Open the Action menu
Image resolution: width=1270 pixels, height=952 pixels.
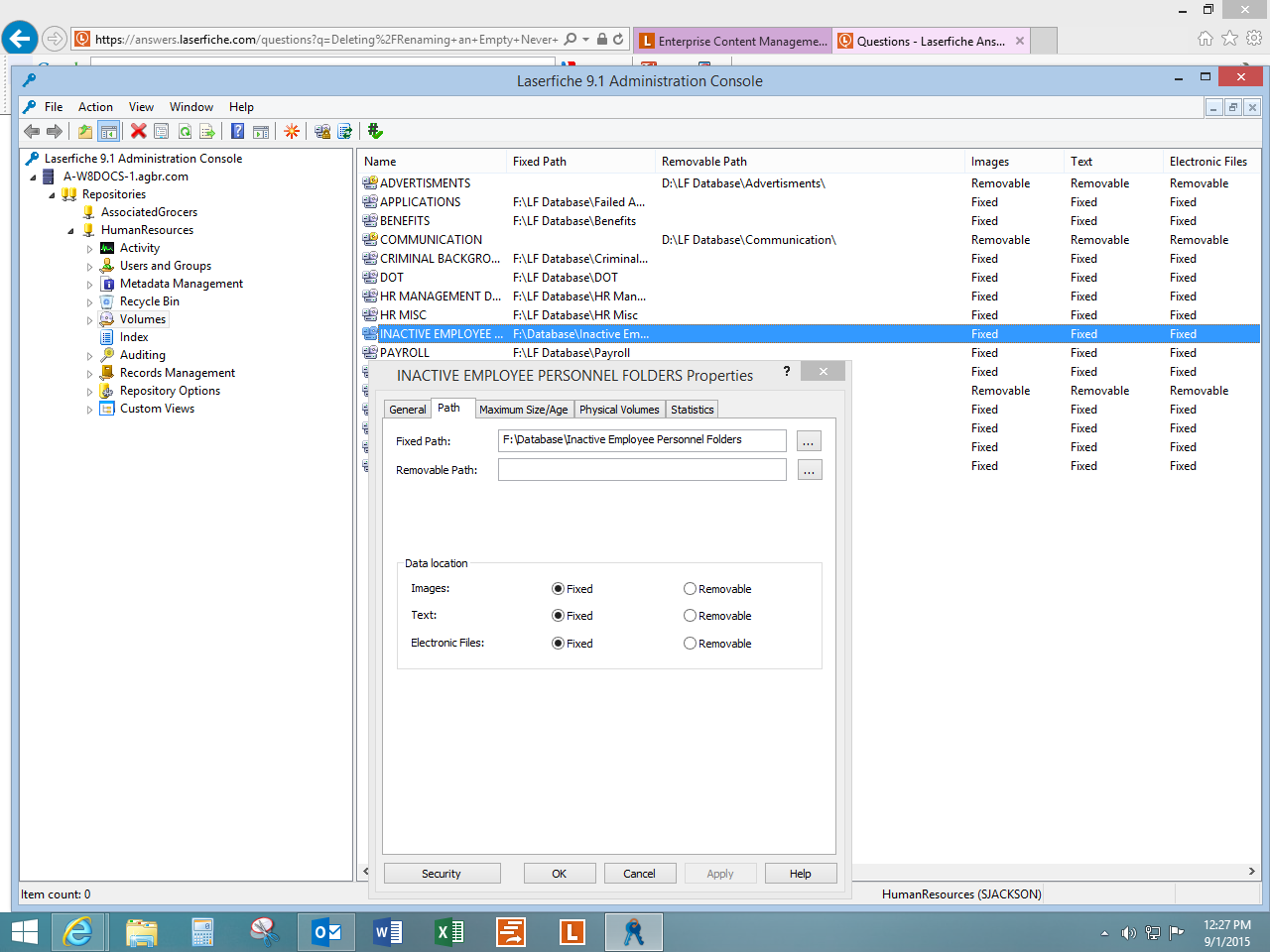tap(95, 107)
